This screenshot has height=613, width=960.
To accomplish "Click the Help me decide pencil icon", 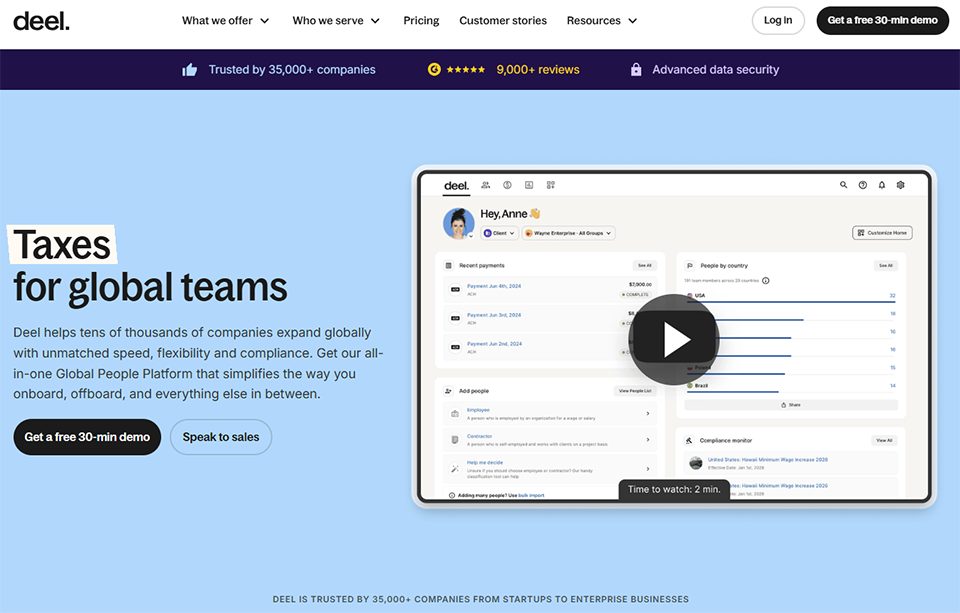I will (455, 468).
